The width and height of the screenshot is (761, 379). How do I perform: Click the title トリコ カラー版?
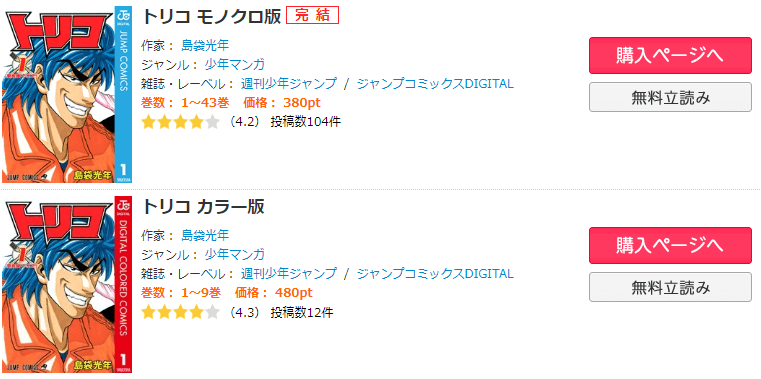[x=203, y=206]
